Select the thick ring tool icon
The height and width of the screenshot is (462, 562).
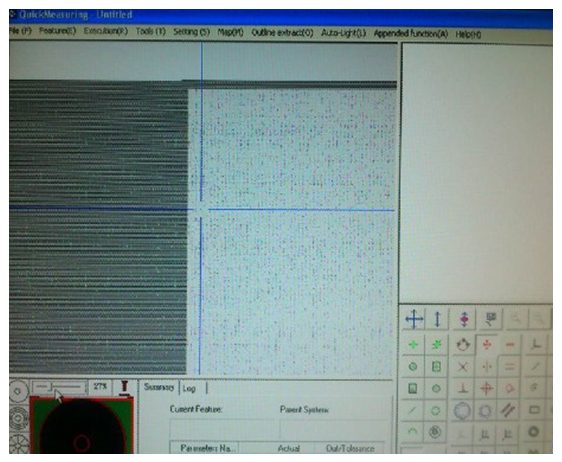[533, 432]
